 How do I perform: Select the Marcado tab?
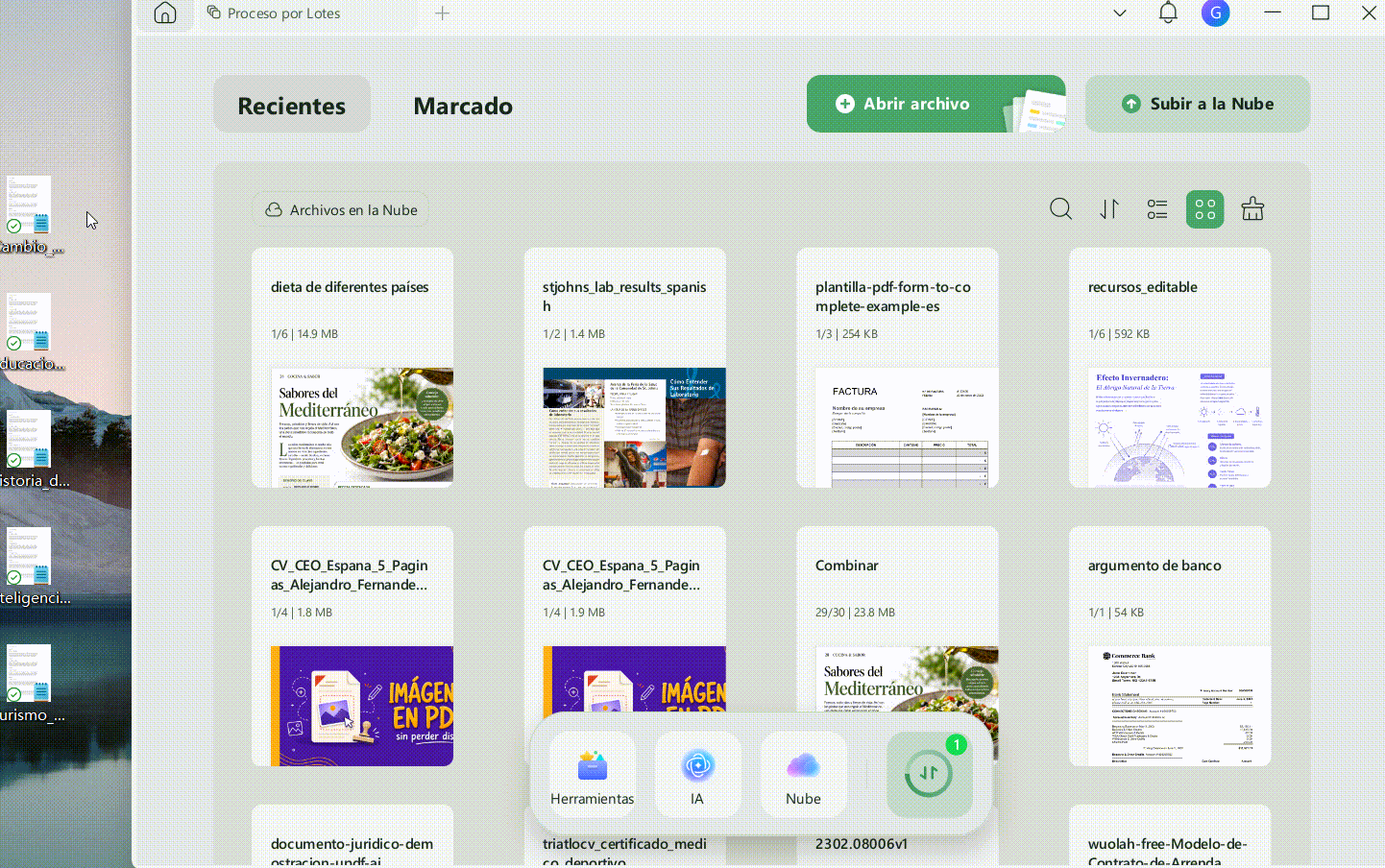click(x=463, y=105)
